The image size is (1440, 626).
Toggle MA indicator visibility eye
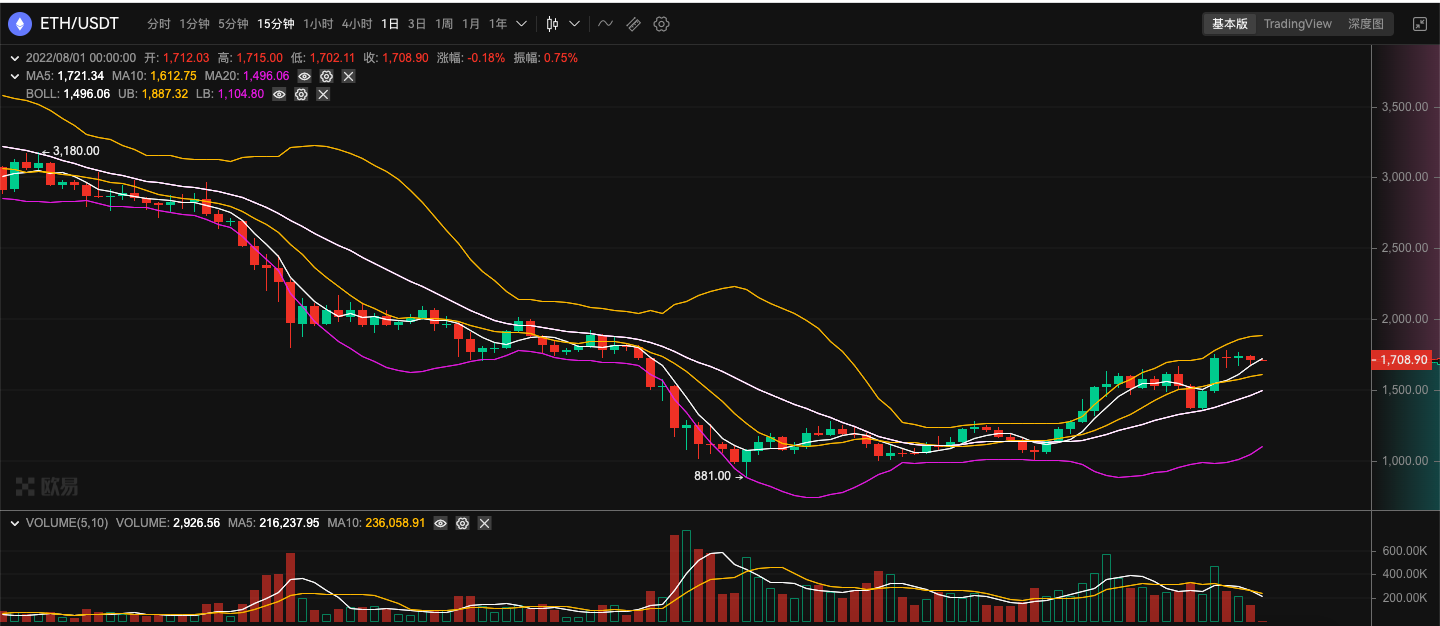coord(304,76)
